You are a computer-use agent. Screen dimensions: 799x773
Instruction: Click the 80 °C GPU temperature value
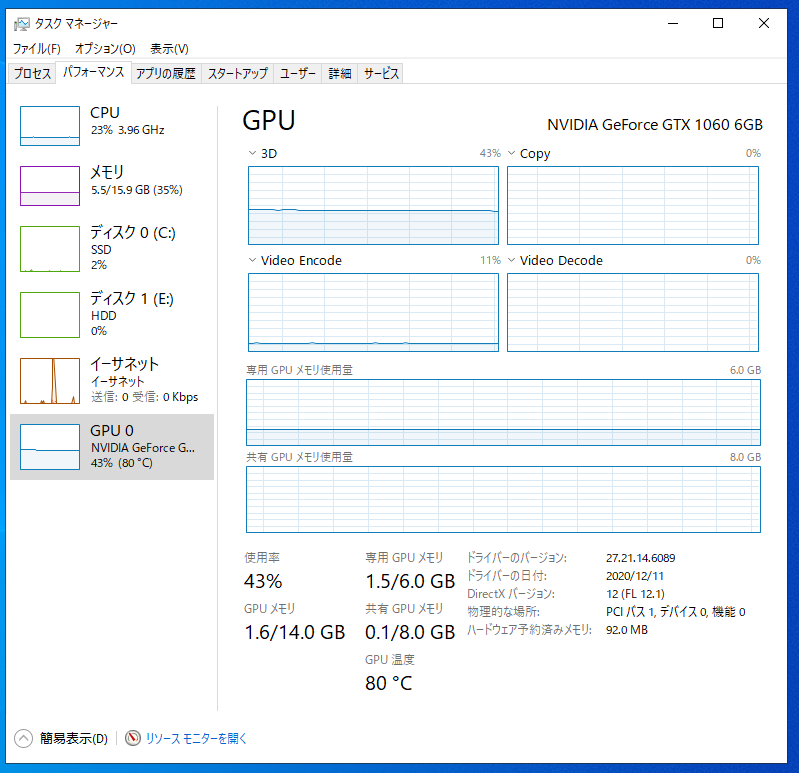point(389,683)
